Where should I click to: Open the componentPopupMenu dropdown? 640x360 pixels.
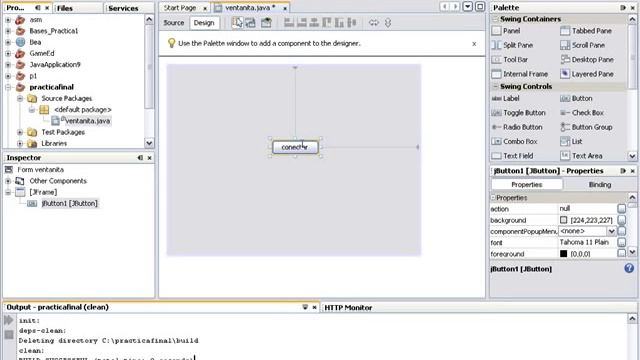[611, 231]
